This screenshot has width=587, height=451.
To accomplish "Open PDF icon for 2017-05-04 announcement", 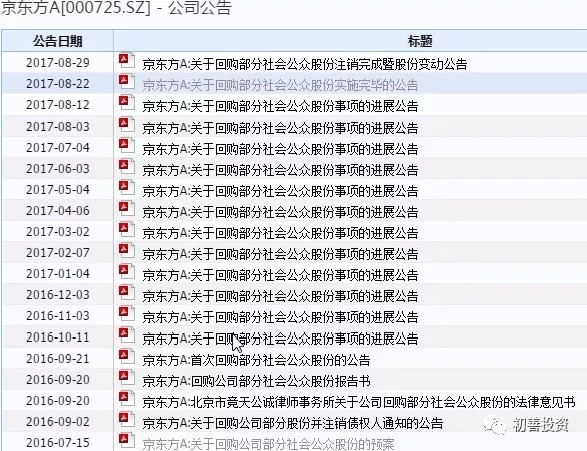I will [127, 187].
